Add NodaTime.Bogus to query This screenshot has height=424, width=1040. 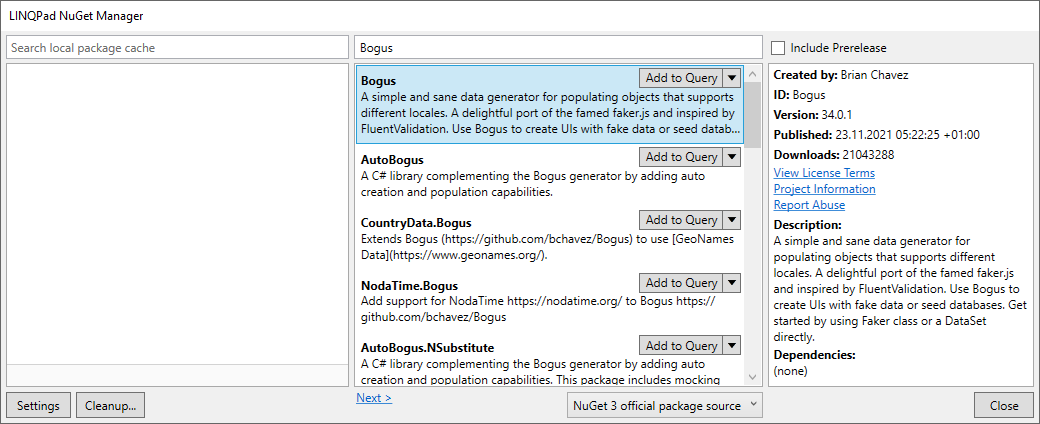click(681, 283)
